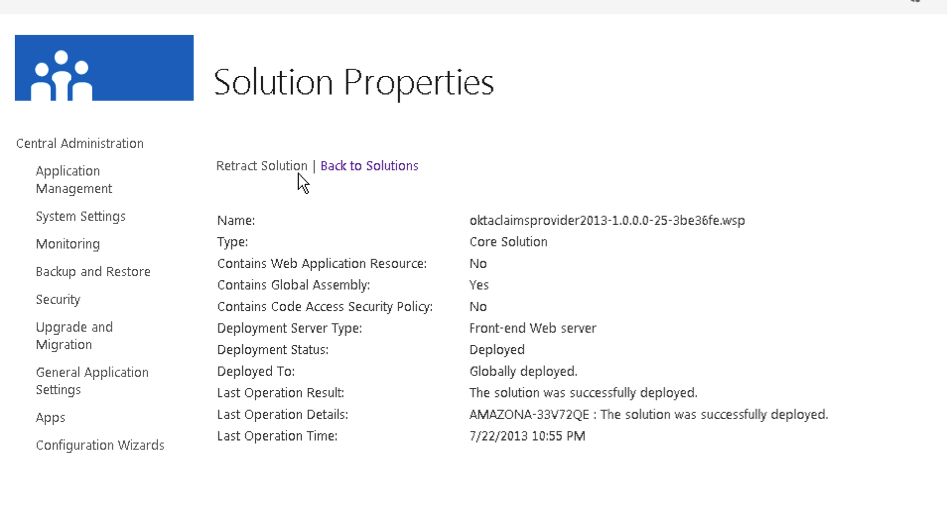The image size is (948, 528).
Task: Go to General Application Settings
Action: pos(92,381)
